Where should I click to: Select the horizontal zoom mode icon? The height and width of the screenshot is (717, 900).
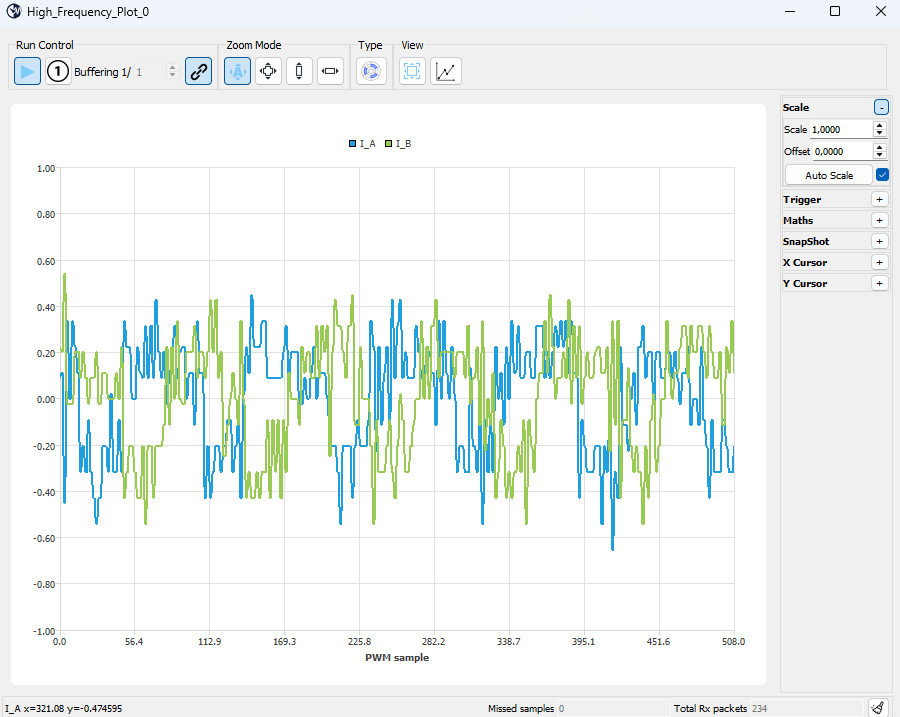(x=330, y=72)
